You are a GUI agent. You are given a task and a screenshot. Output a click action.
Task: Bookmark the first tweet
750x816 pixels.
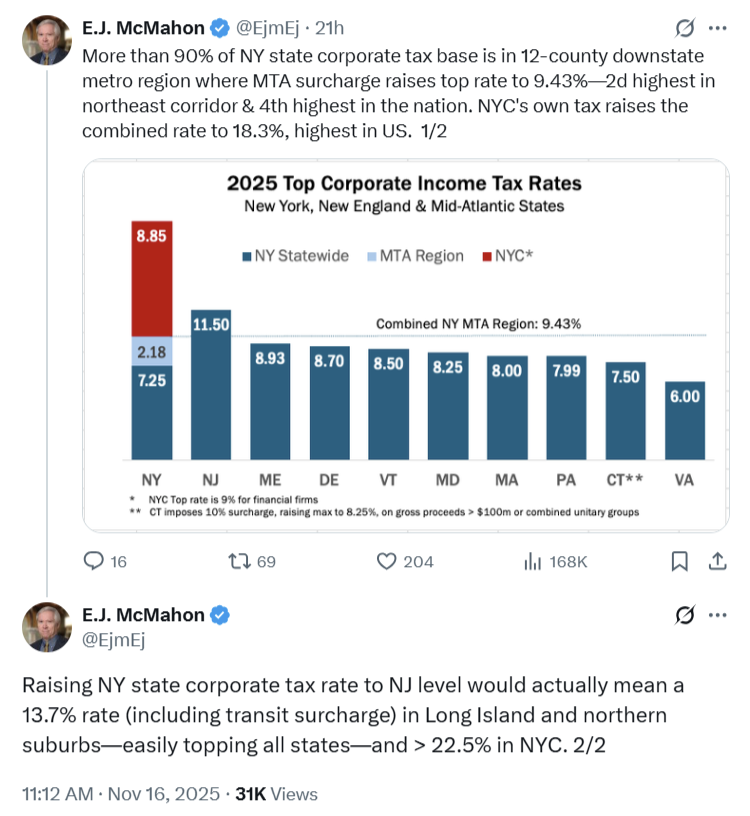(680, 561)
